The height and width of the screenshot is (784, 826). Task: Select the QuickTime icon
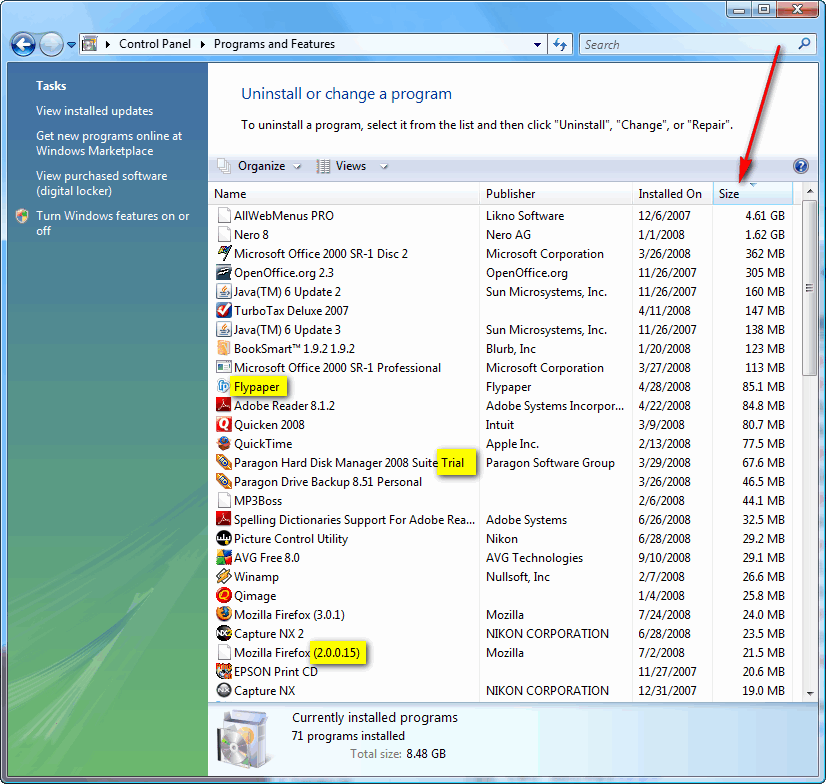coord(224,443)
